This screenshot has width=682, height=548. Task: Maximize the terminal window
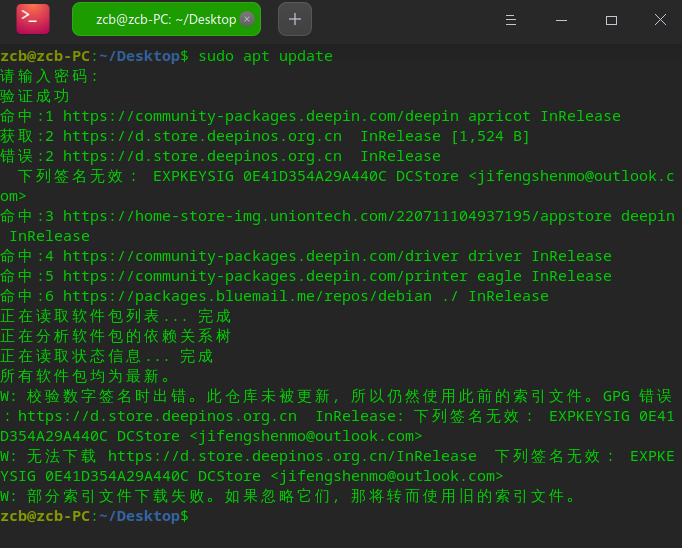point(611,20)
